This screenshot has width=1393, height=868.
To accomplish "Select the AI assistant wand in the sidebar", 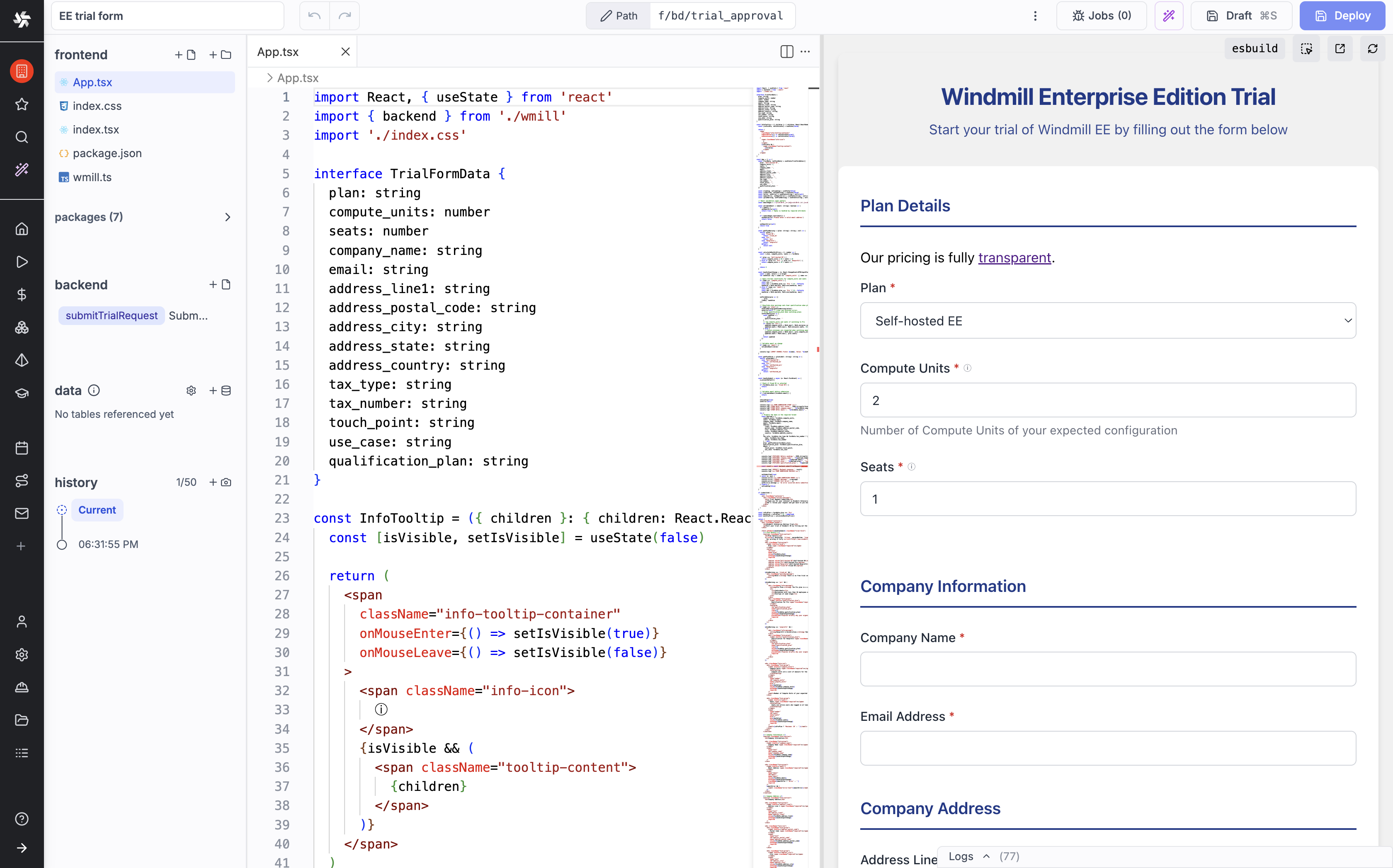I will [x=22, y=170].
